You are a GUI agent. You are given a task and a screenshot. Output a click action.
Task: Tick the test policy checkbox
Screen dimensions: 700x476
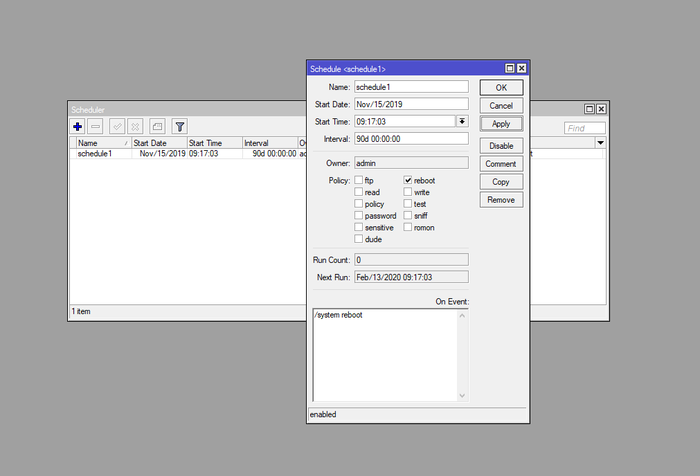[x=408, y=204]
